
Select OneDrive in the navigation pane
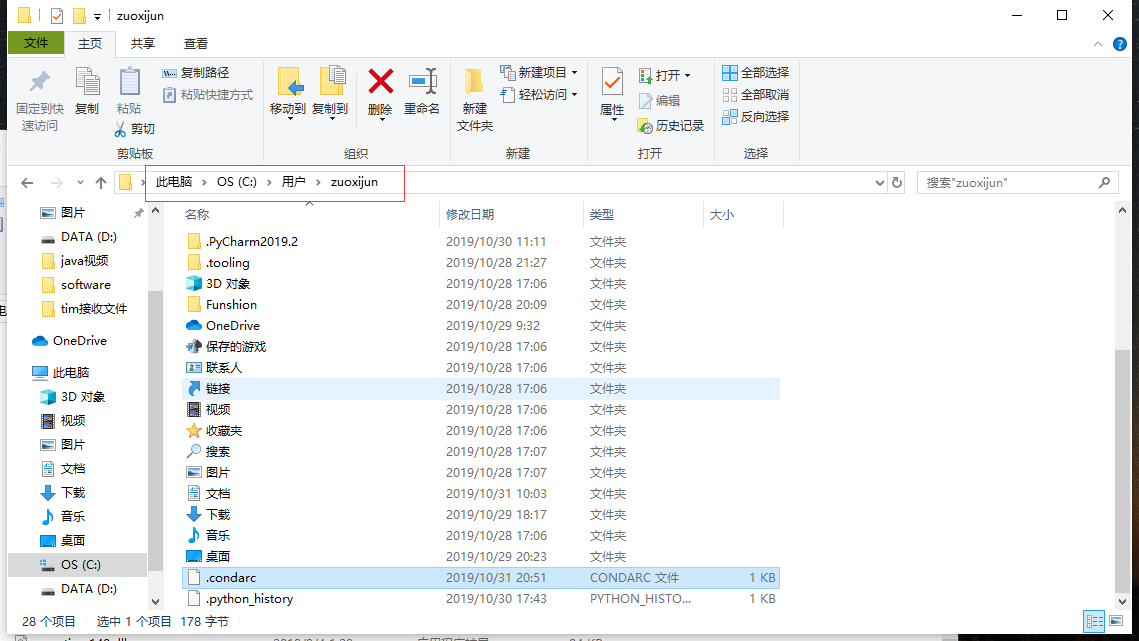tap(69, 340)
